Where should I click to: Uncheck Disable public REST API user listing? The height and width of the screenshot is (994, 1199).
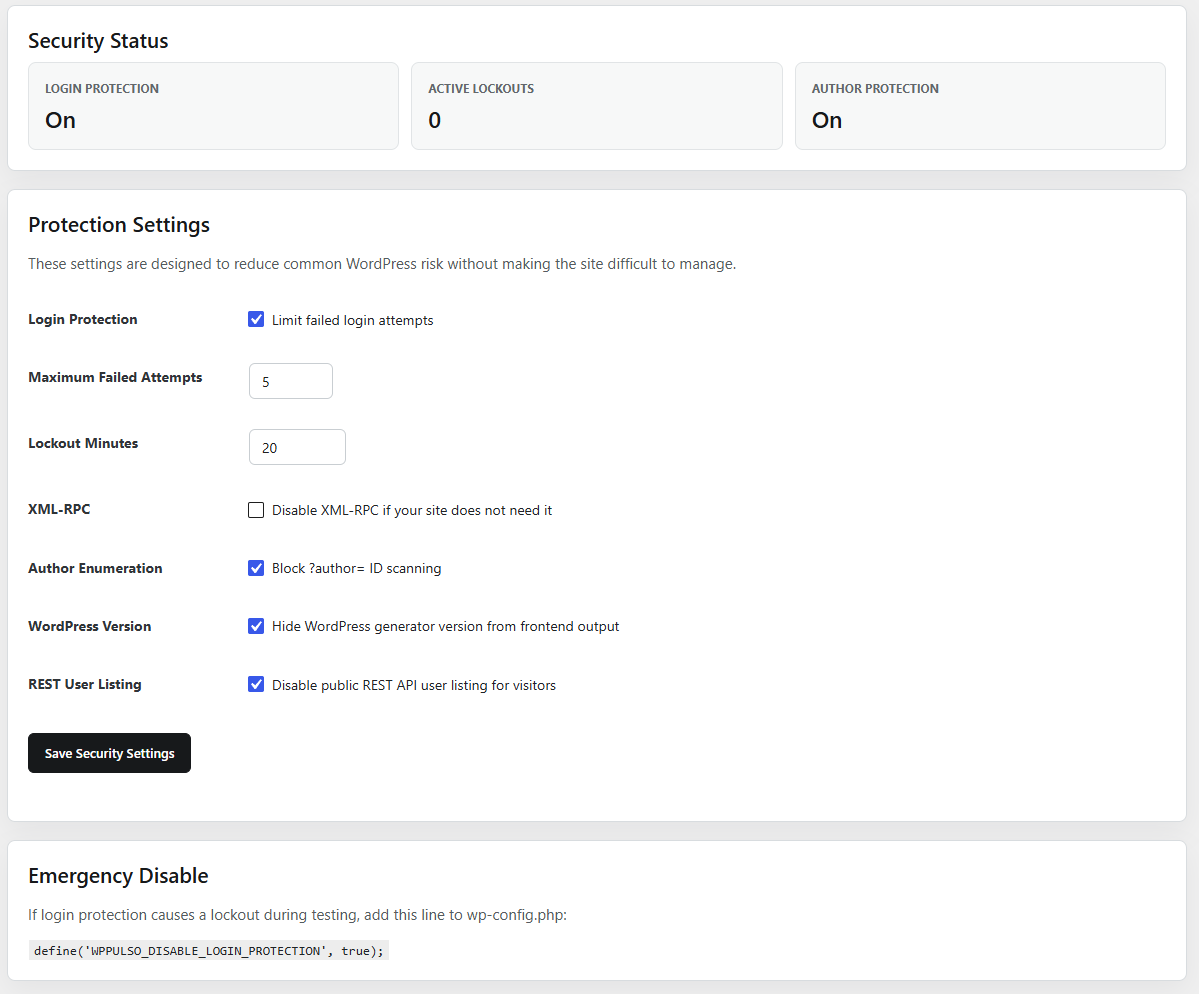[x=256, y=684]
